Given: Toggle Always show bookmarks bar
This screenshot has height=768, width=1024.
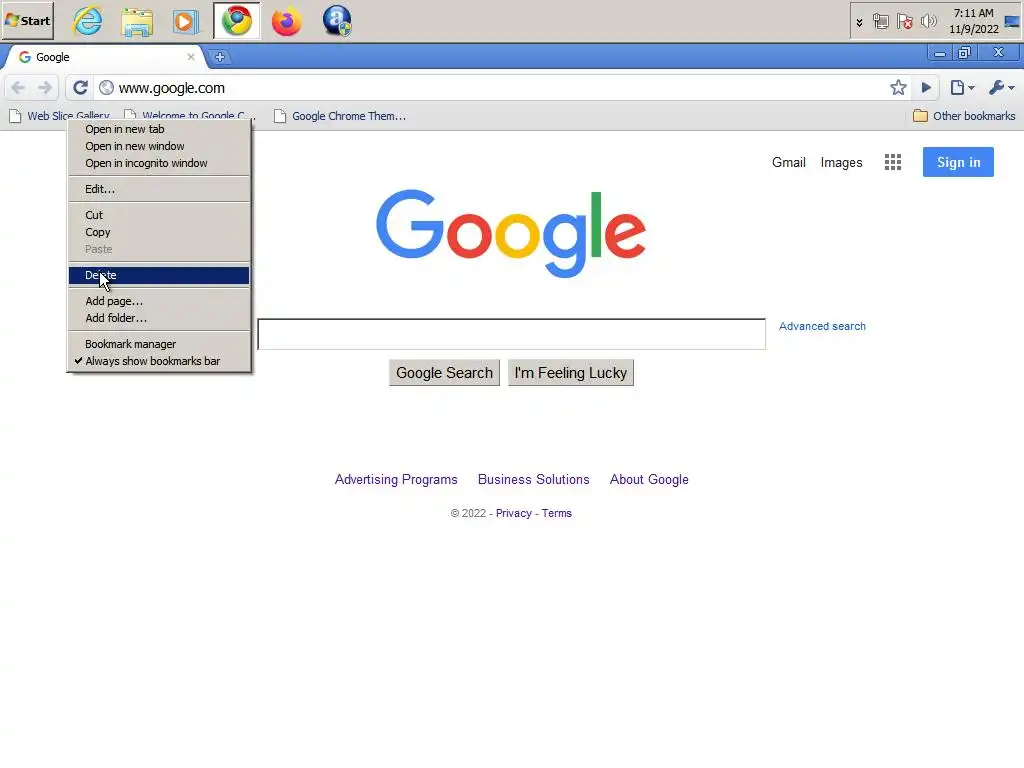Looking at the screenshot, I should point(159,361).
